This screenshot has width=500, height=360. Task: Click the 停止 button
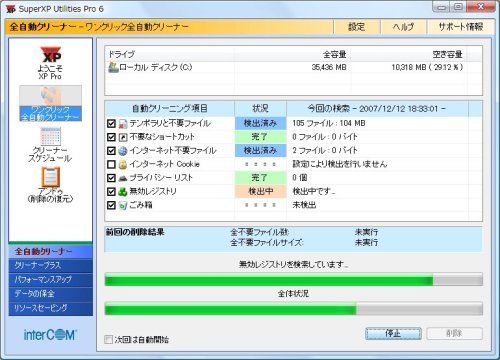(x=393, y=333)
